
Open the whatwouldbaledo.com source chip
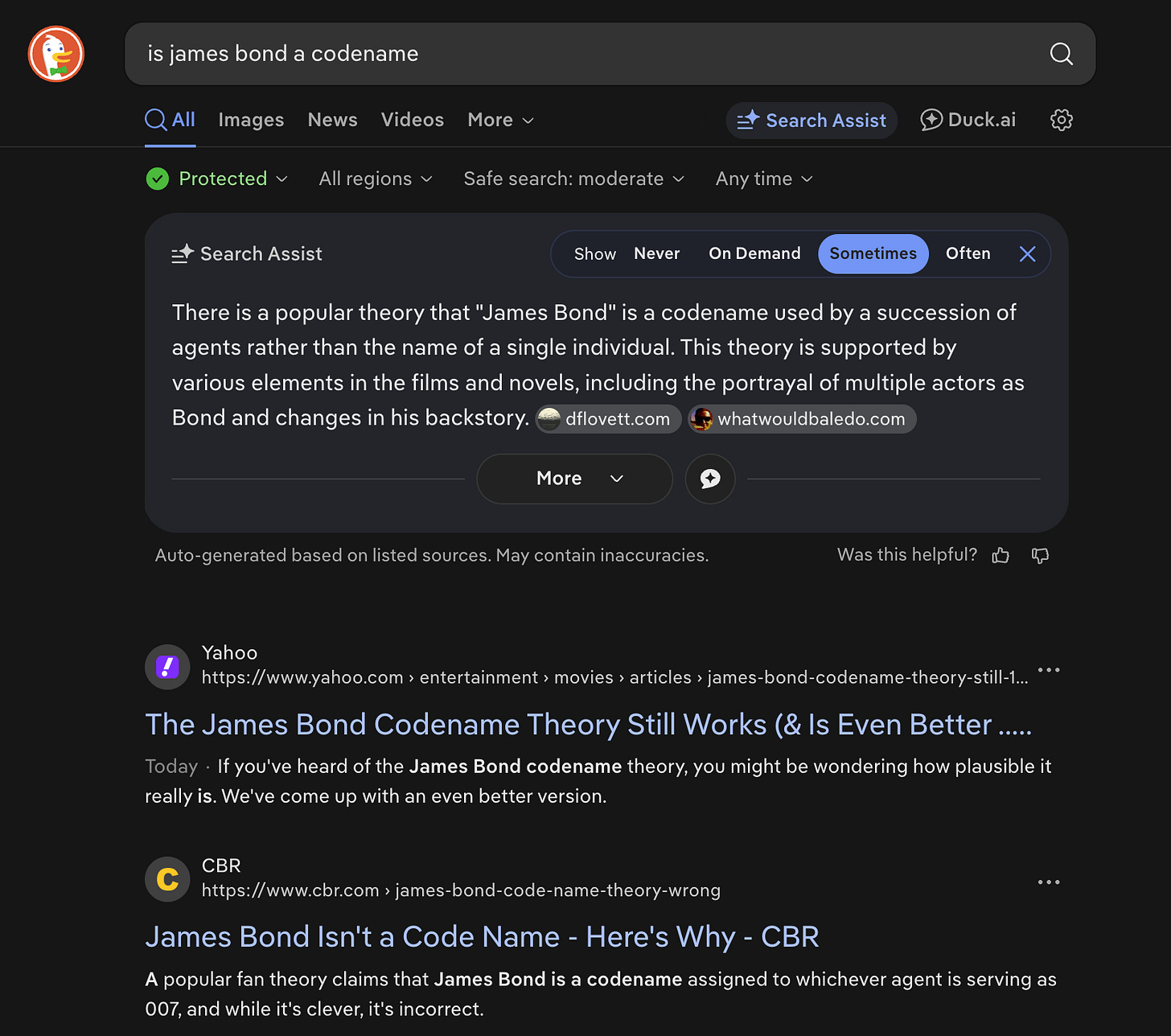802,419
